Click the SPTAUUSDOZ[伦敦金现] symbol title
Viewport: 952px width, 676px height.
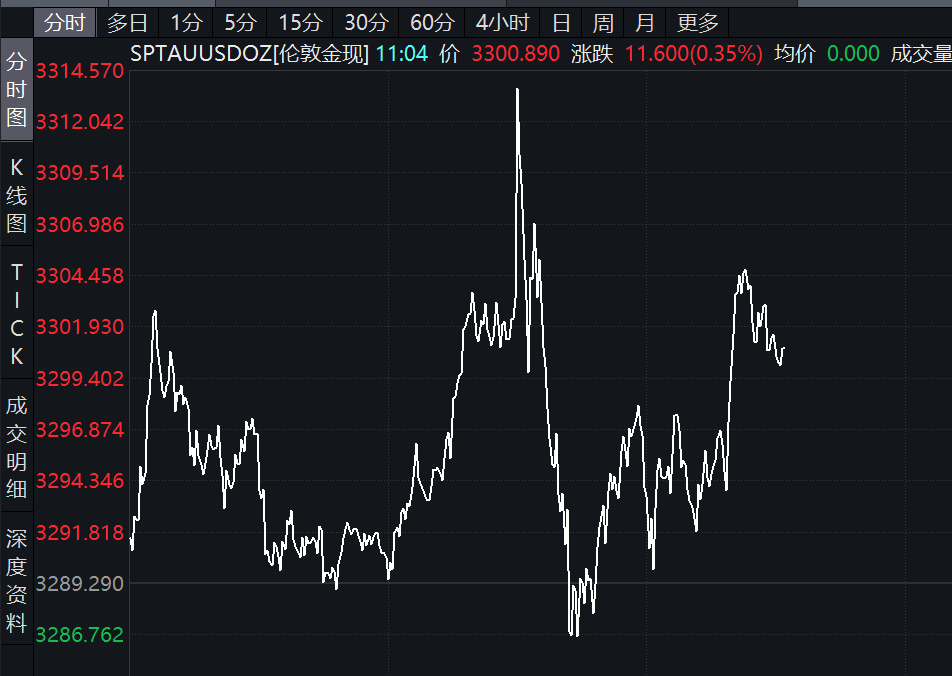click(x=250, y=54)
